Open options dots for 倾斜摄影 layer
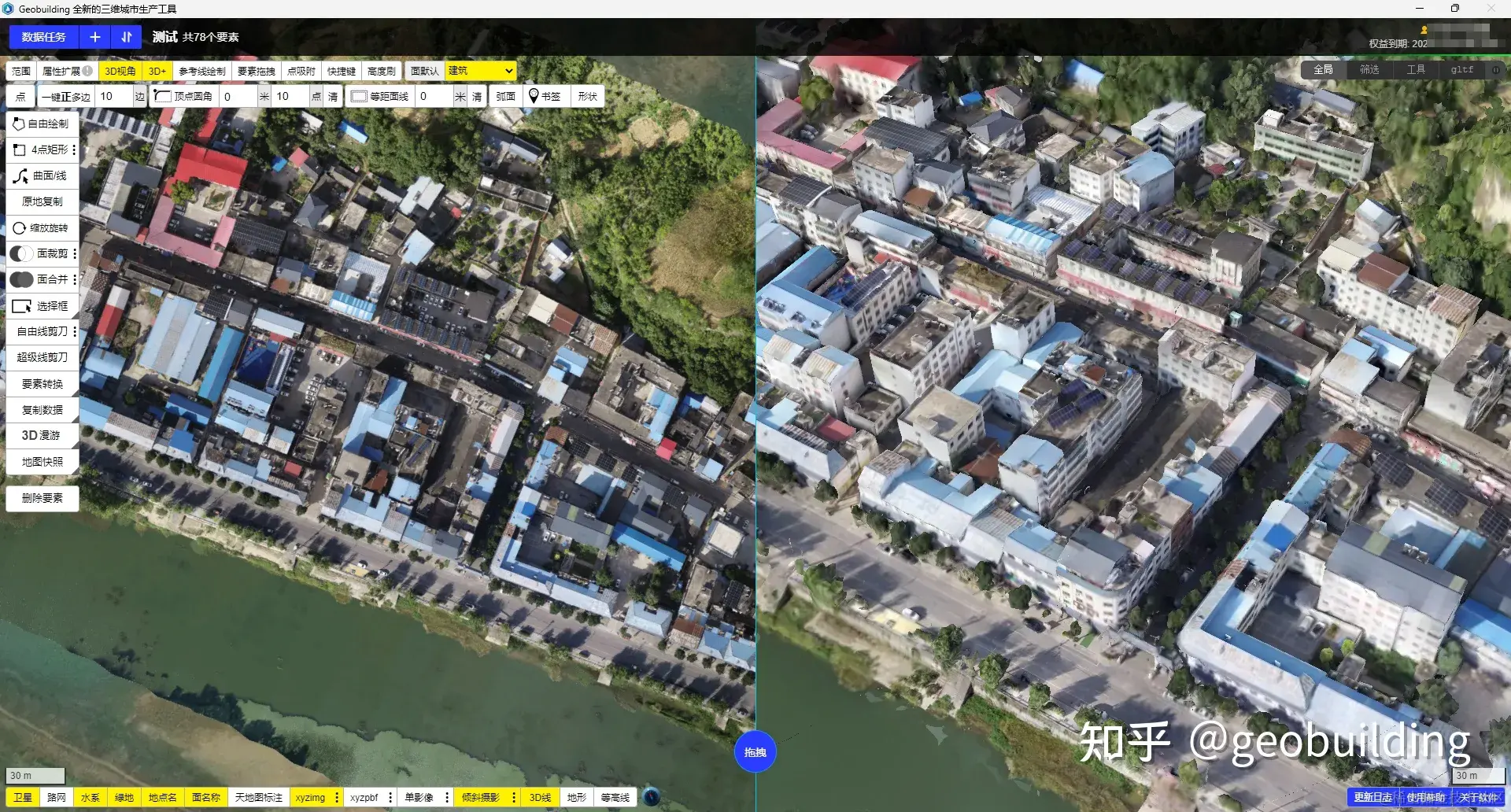This screenshot has width=1511, height=812. pyautogui.click(x=514, y=797)
